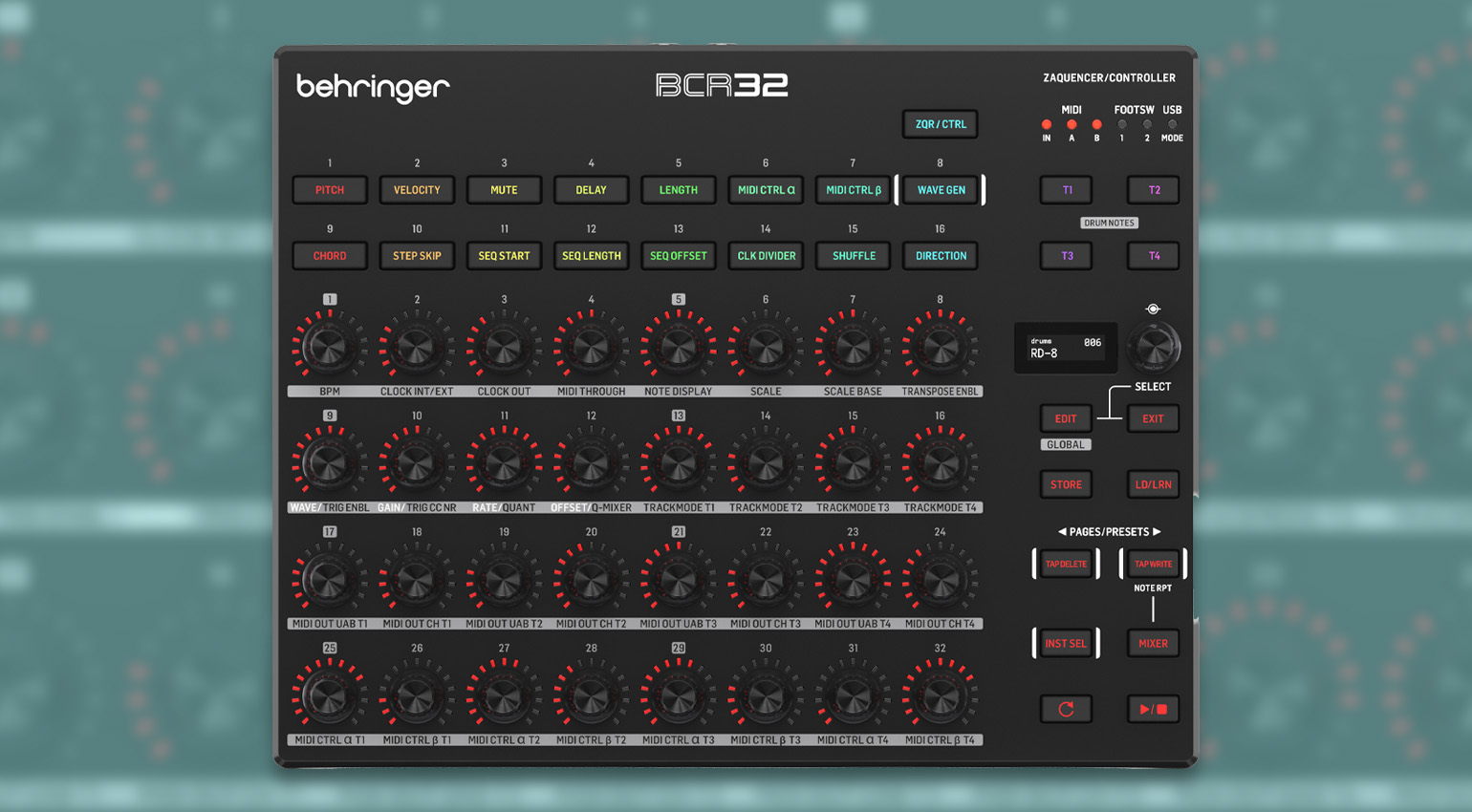Click the OFFSET/Q-MIXER knob
Screen dimensions: 1472x812
[591, 464]
